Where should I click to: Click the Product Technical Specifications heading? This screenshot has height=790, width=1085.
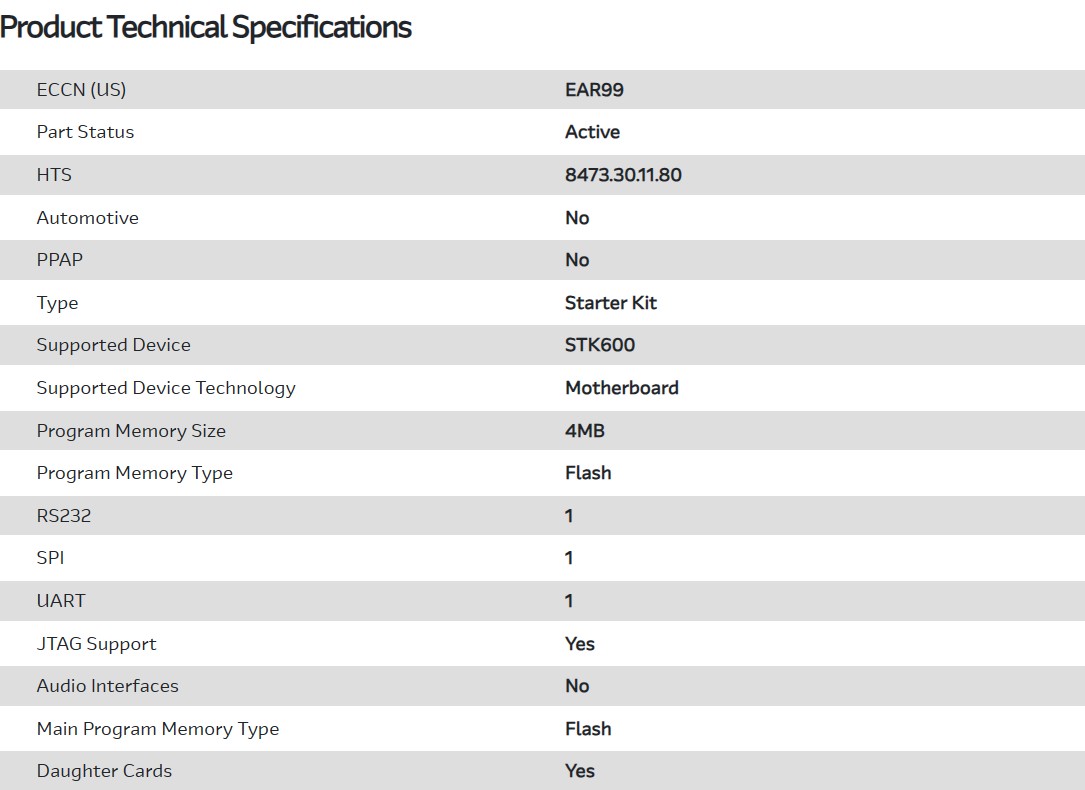[206, 27]
